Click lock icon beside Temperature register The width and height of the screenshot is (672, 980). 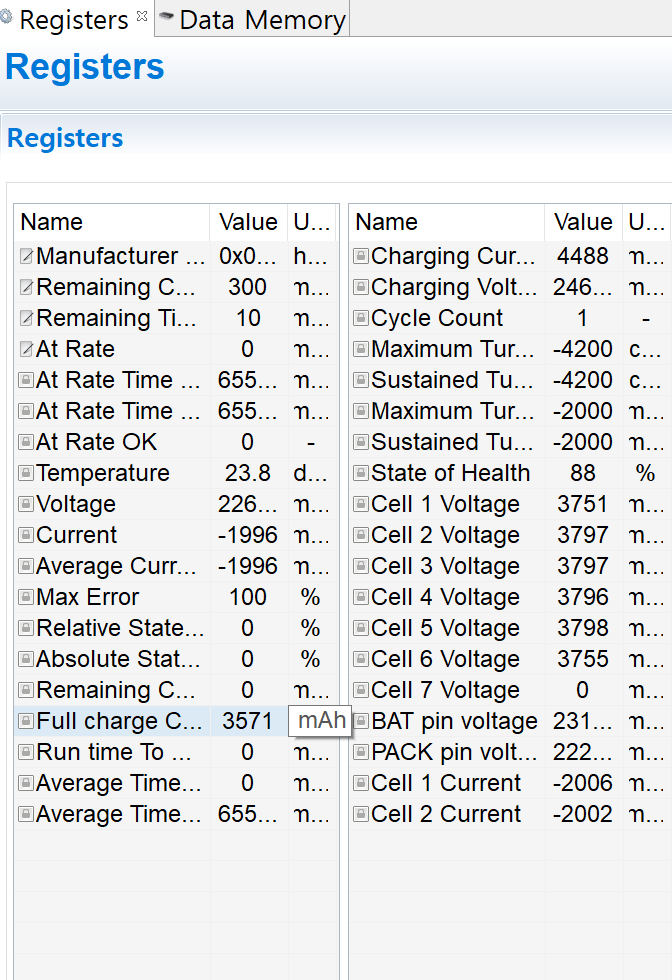[x=26, y=474]
